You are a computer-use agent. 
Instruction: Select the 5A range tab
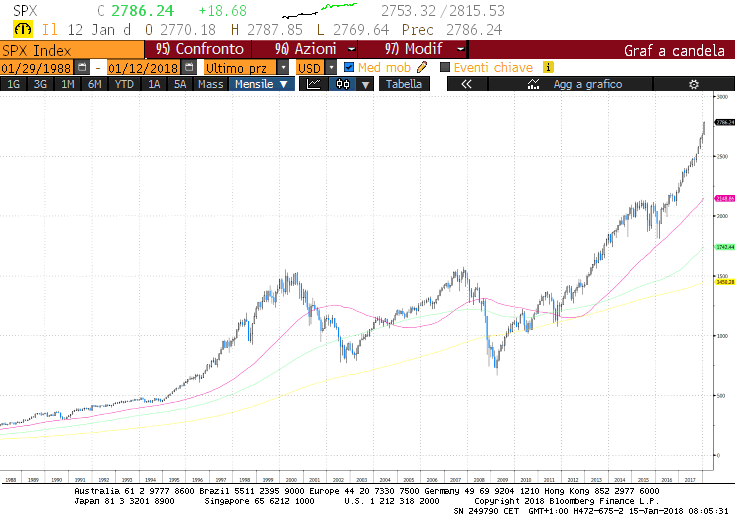click(180, 84)
